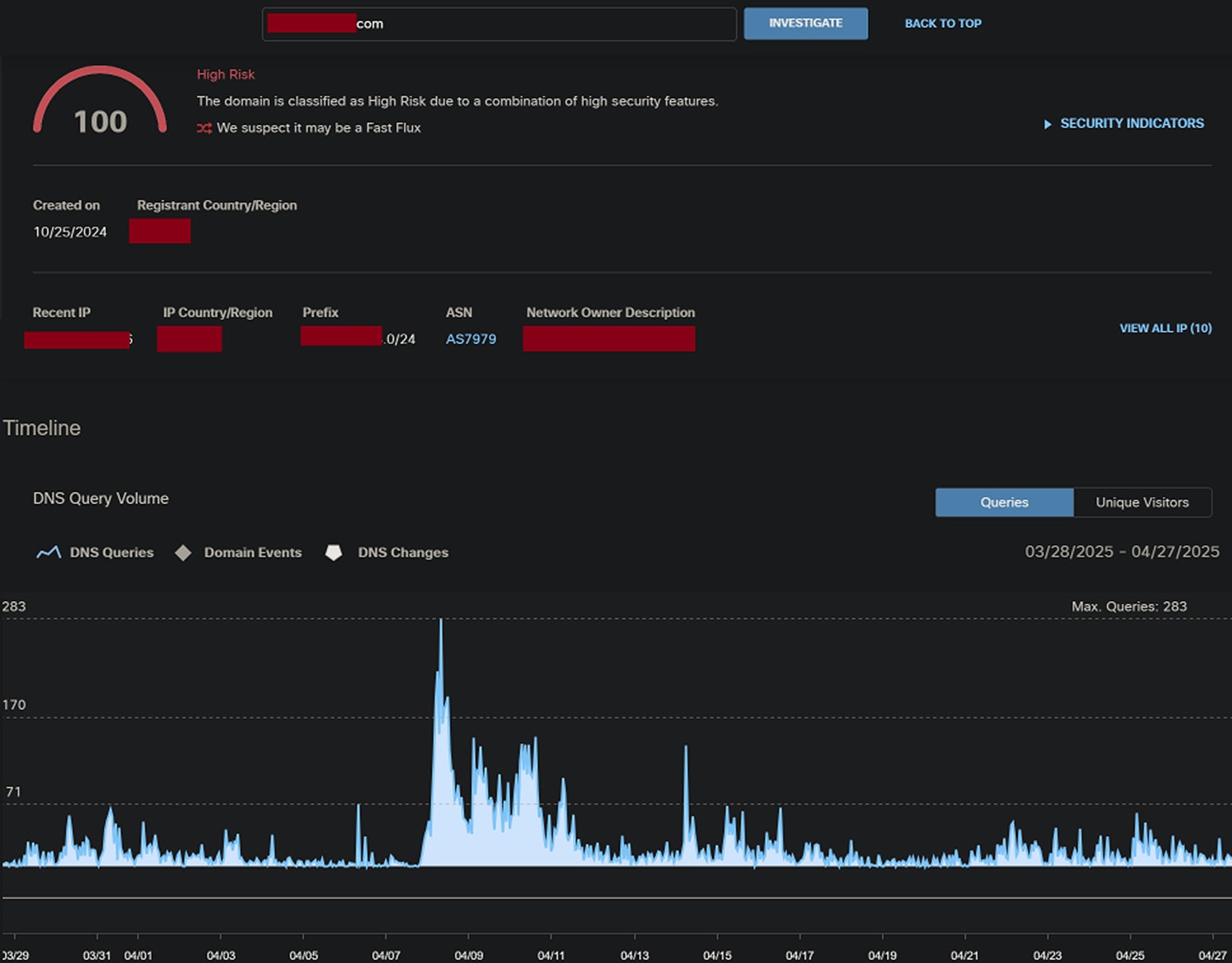Viewport: 1232px width, 963px height.
Task: Click the Security Indicators disclosure triangle
Action: [1047, 124]
